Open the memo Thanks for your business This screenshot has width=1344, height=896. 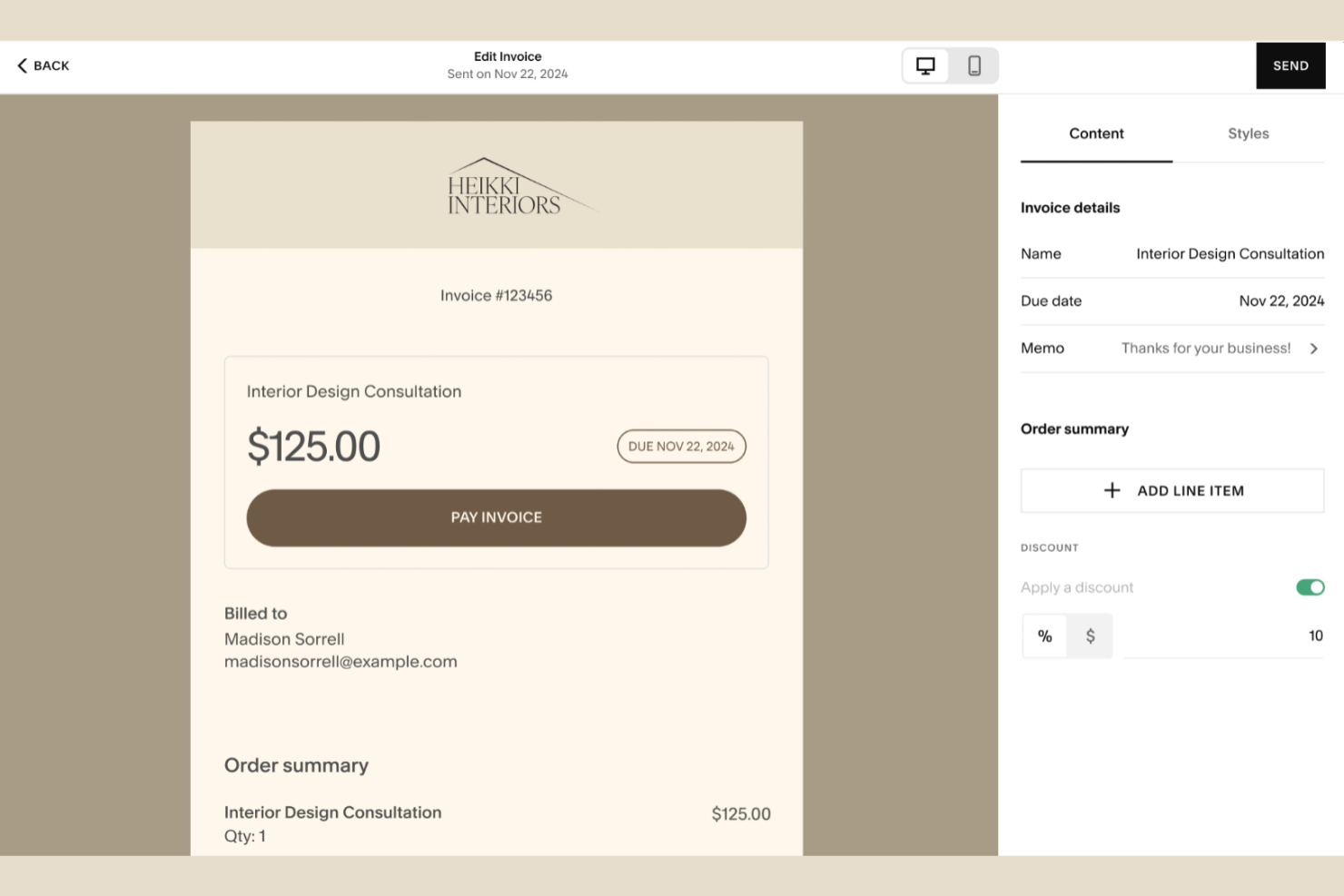pos(1205,348)
